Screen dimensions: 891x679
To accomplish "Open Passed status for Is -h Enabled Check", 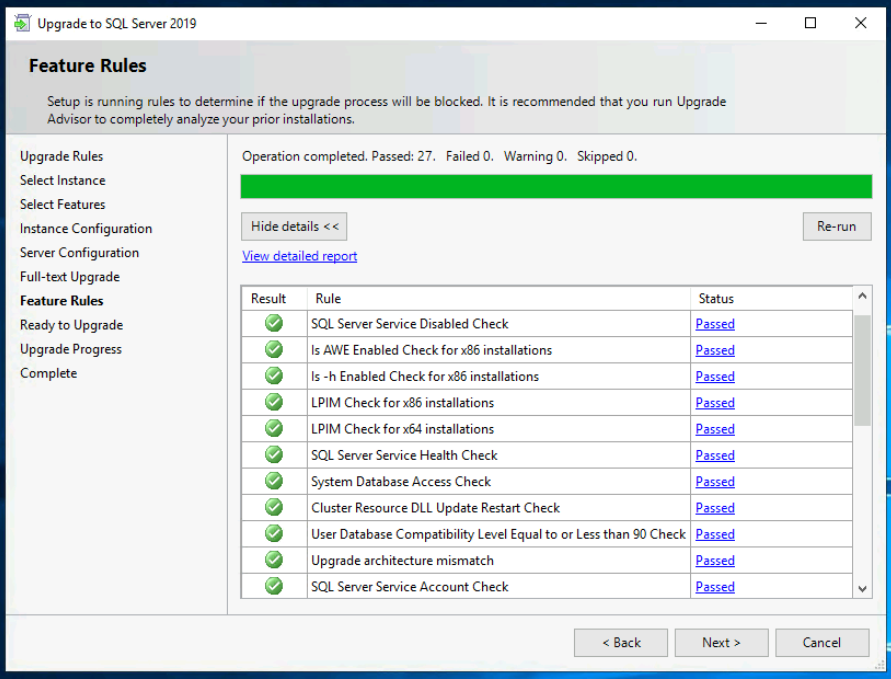I will coord(715,376).
